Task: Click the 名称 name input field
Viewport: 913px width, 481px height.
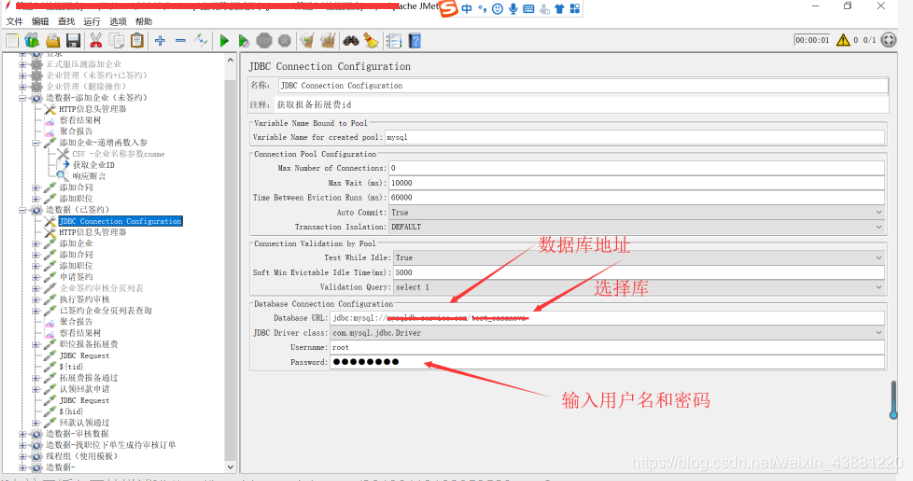Action: tap(583, 86)
